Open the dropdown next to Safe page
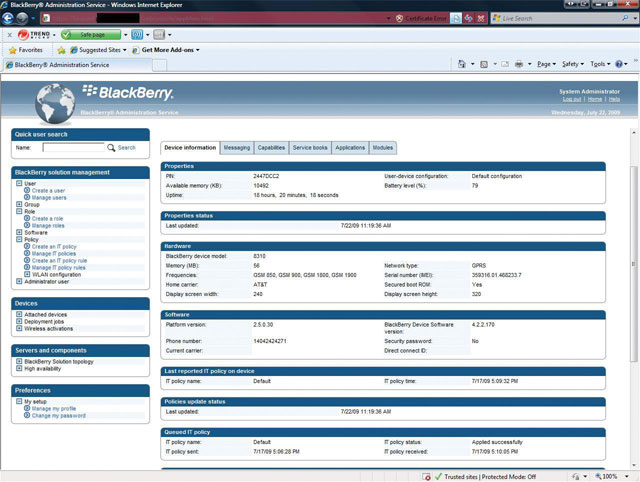 (125, 35)
